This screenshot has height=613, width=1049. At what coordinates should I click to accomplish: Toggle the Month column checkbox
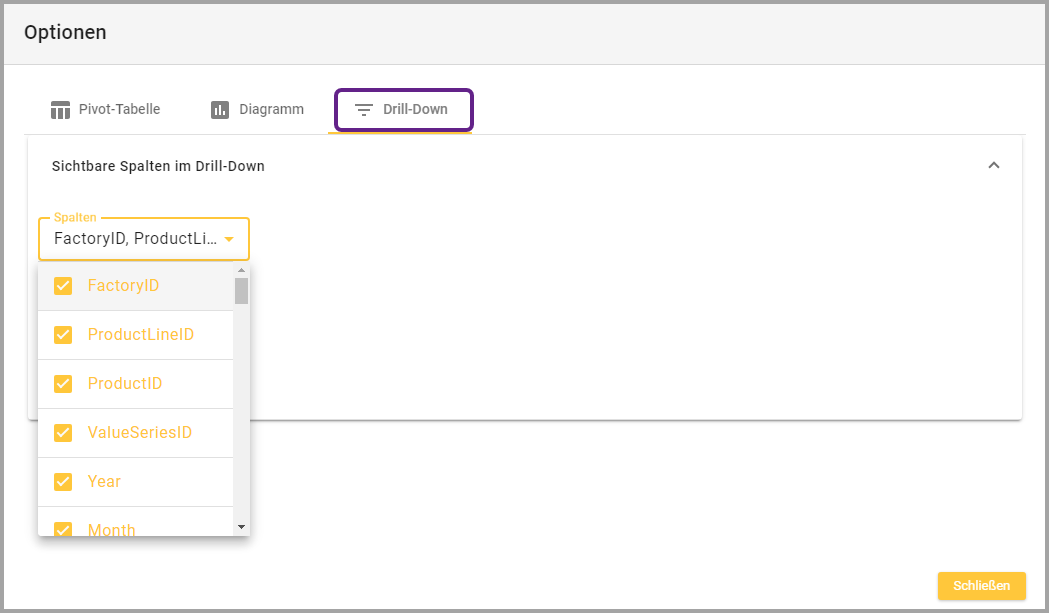63,529
